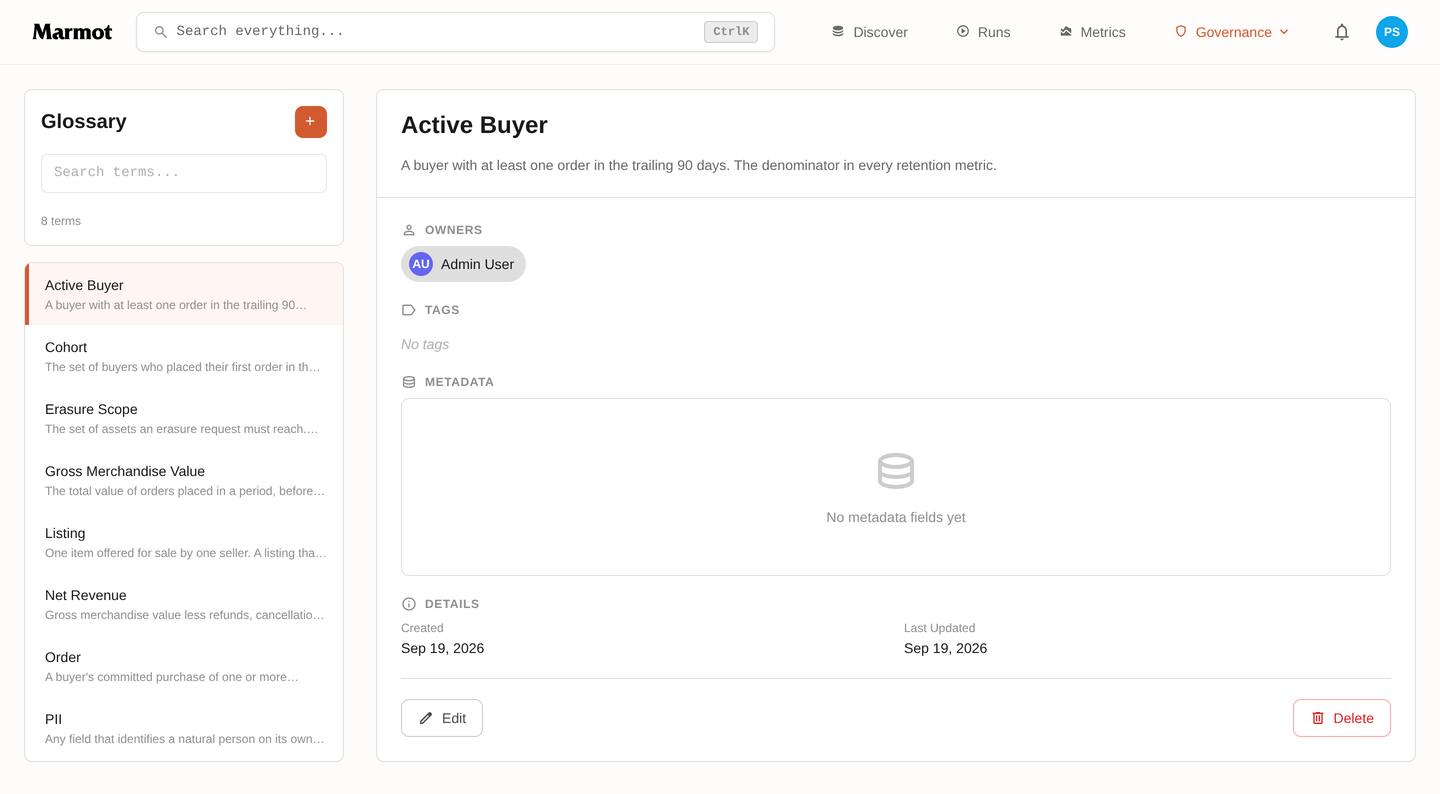Click the AU avatar on owner chip
This screenshot has width=1440, height=794.
[421, 264]
